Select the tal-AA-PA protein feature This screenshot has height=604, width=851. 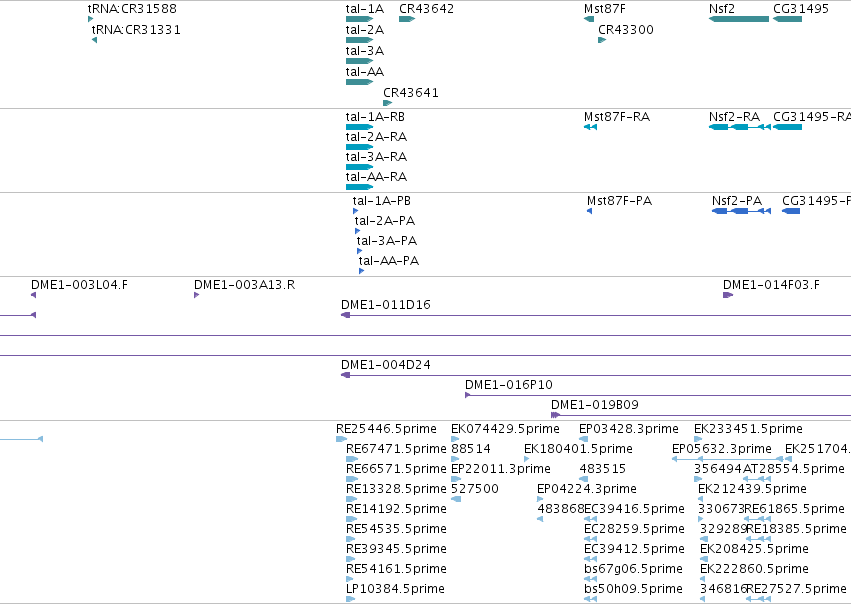click(361, 271)
